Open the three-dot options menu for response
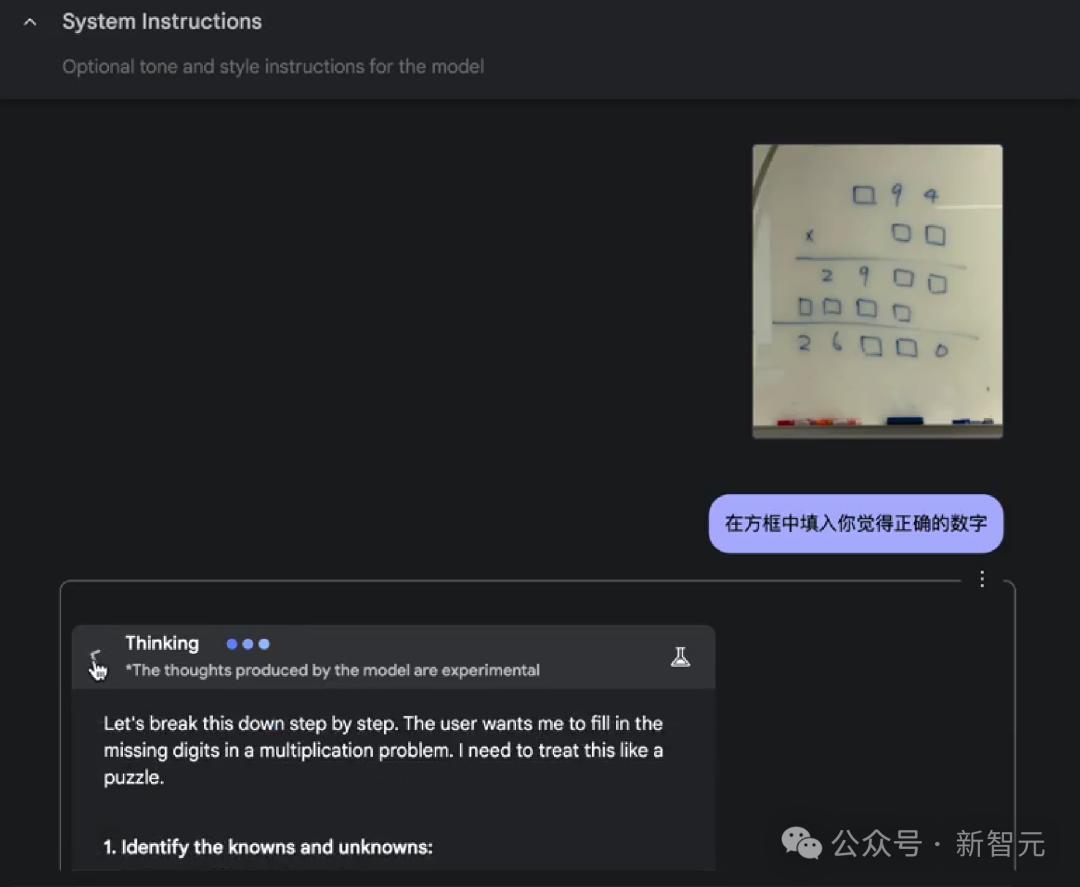This screenshot has width=1080, height=887. click(x=982, y=578)
